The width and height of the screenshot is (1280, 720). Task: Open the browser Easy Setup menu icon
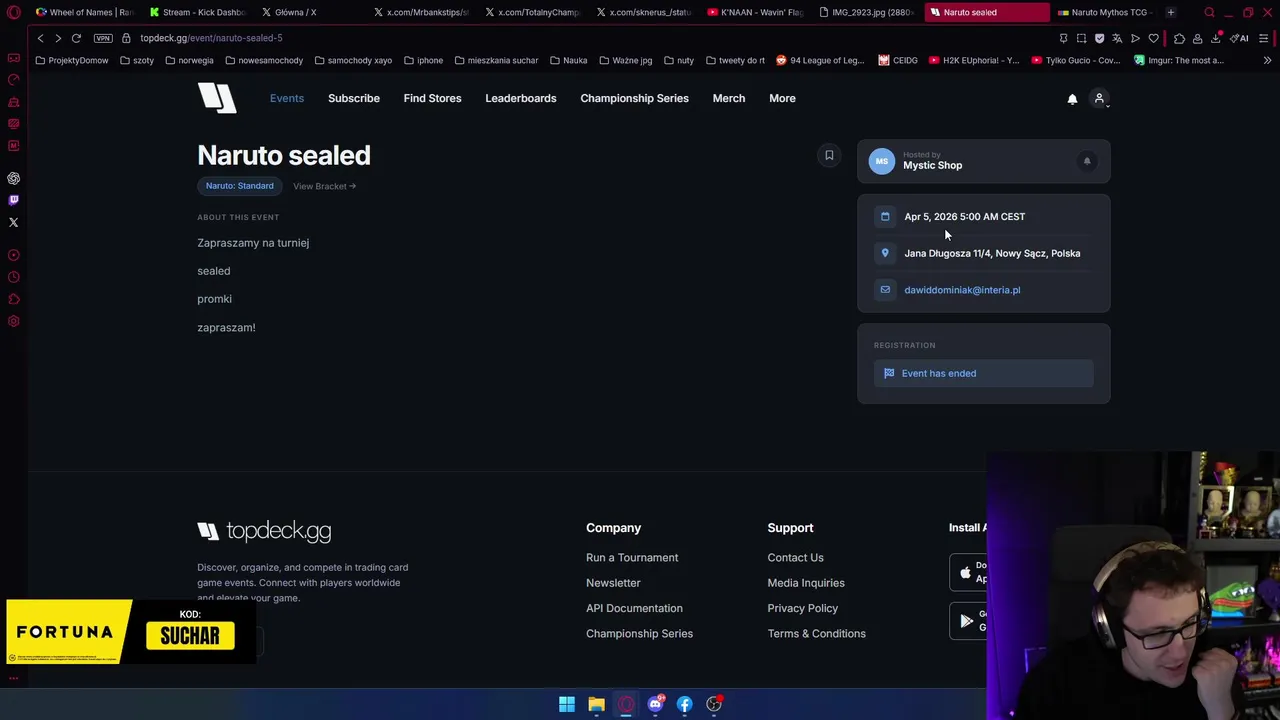tap(1264, 38)
